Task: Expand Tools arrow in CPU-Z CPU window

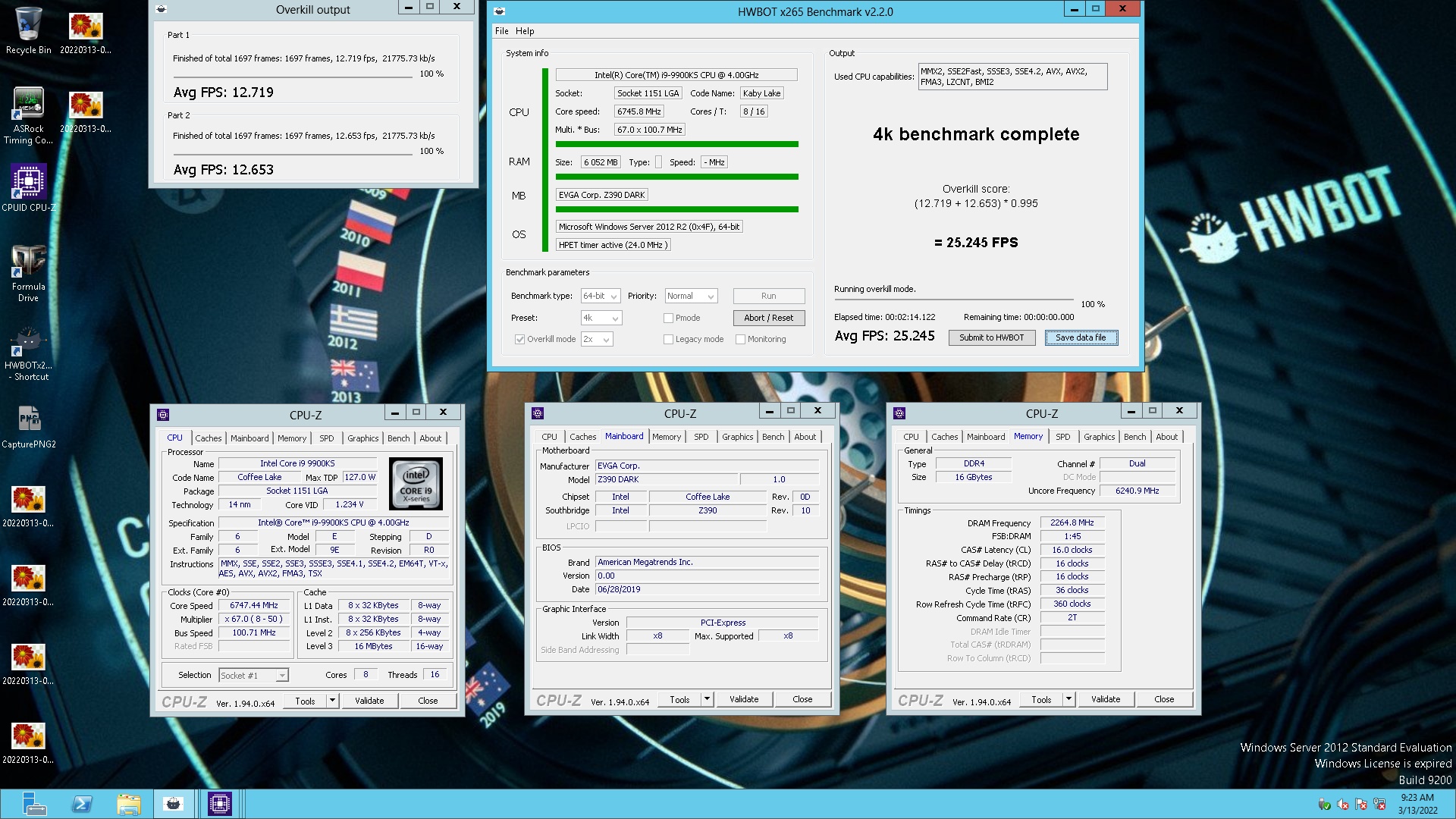Action: (332, 701)
